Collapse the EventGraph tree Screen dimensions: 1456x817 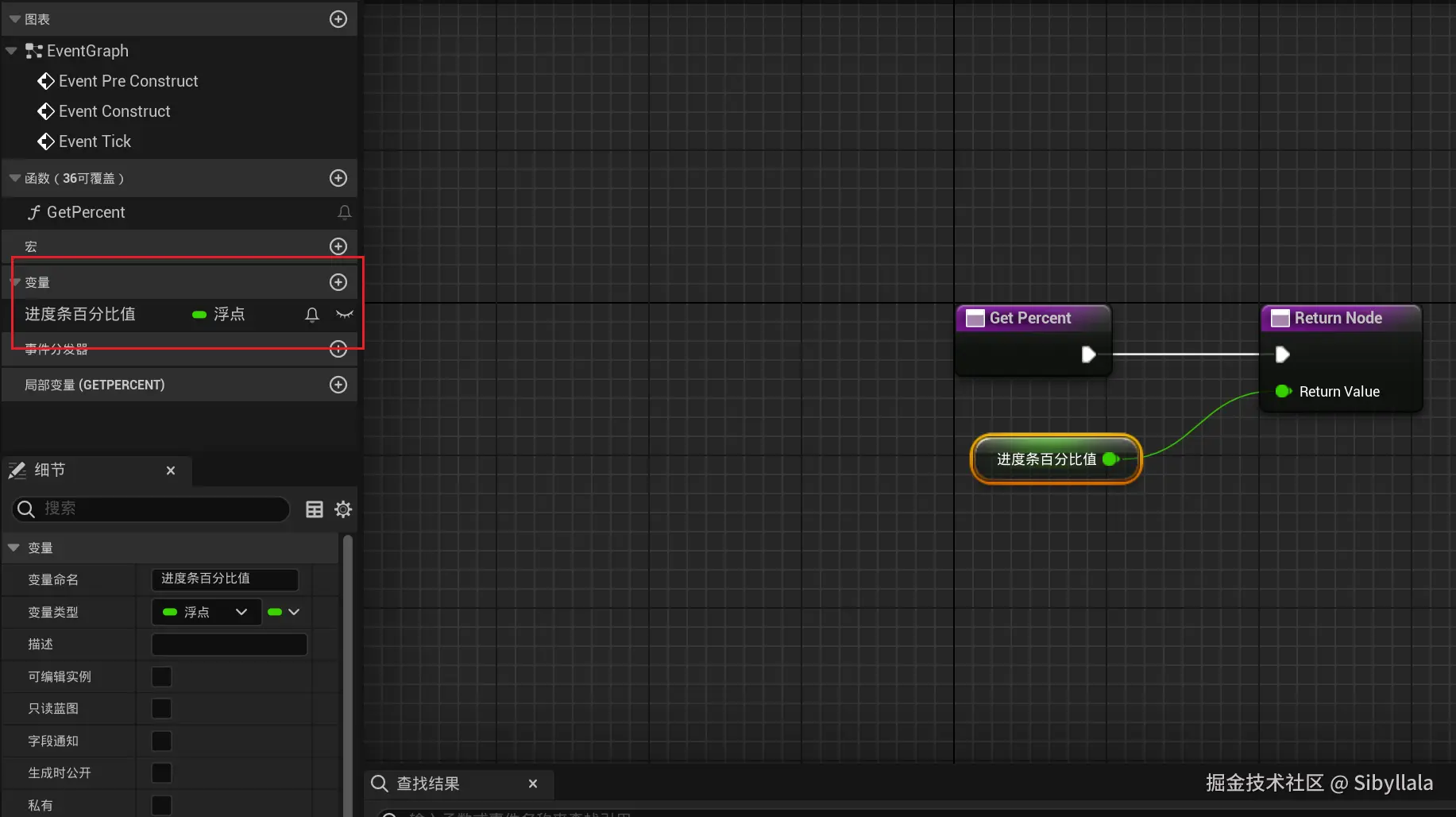(11, 51)
